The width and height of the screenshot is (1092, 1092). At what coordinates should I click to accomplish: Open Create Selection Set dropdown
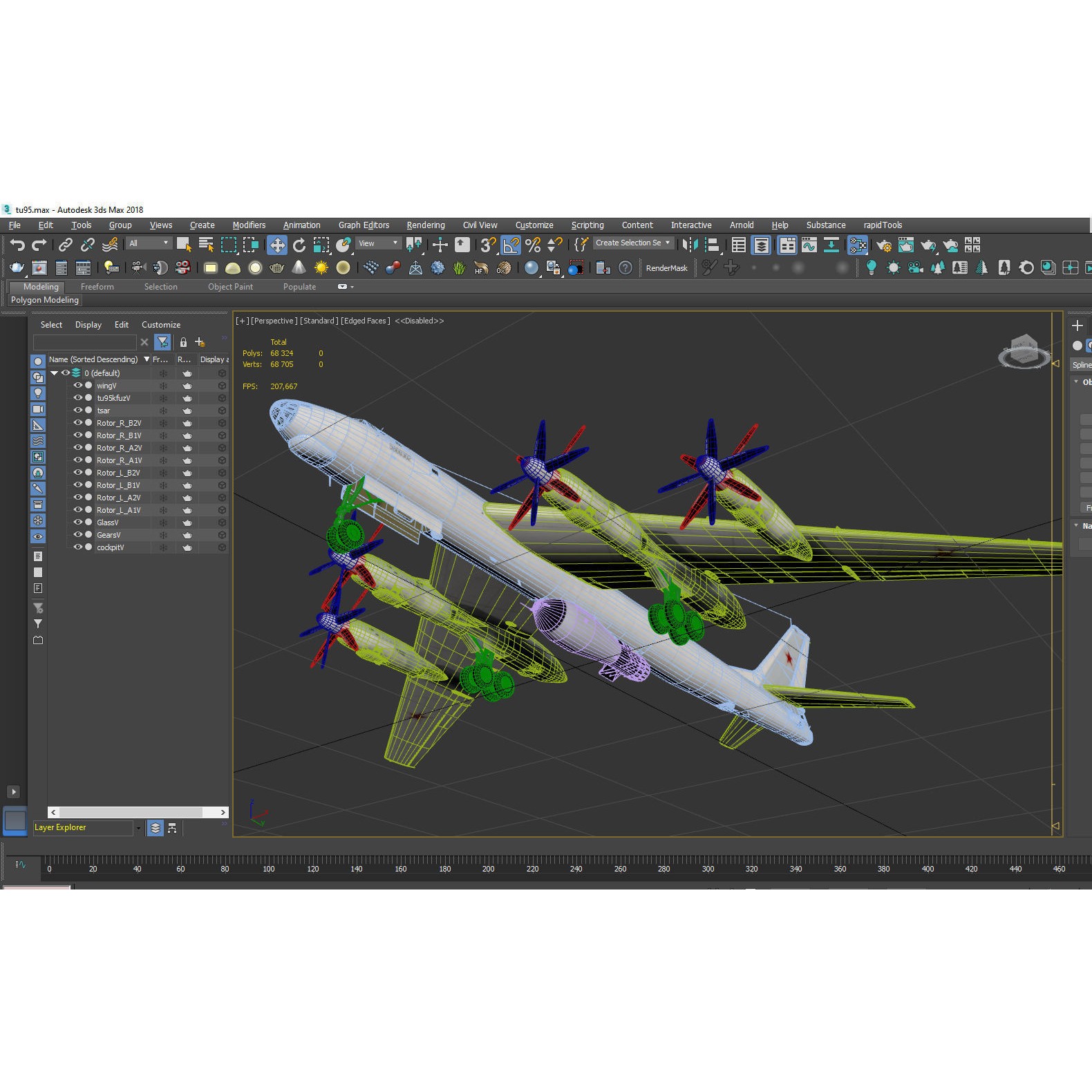633,243
